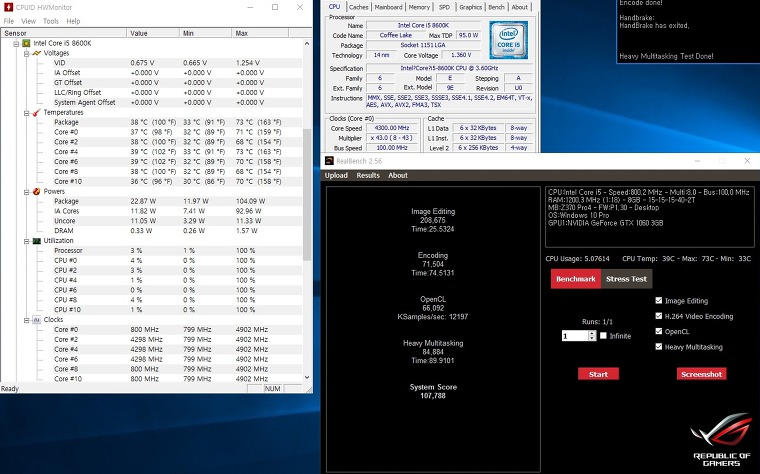The image size is (760, 474).
Task: Click the Powers flame icon
Action: tap(36, 191)
